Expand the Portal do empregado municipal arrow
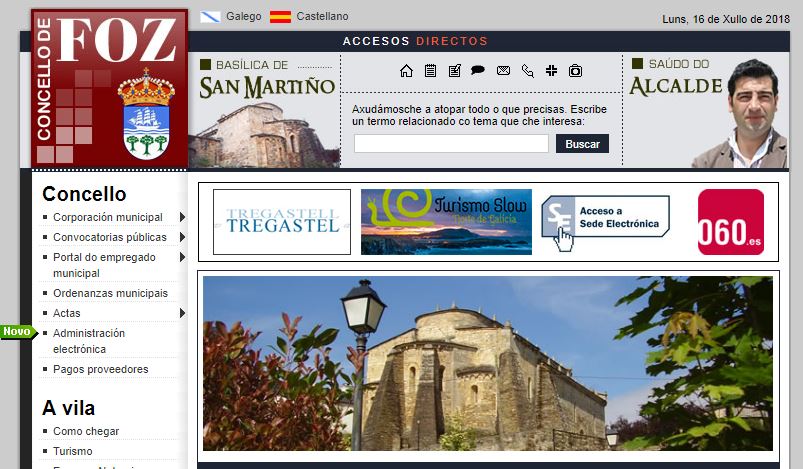The width and height of the screenshot is (803, 469). tap(182, 257)
